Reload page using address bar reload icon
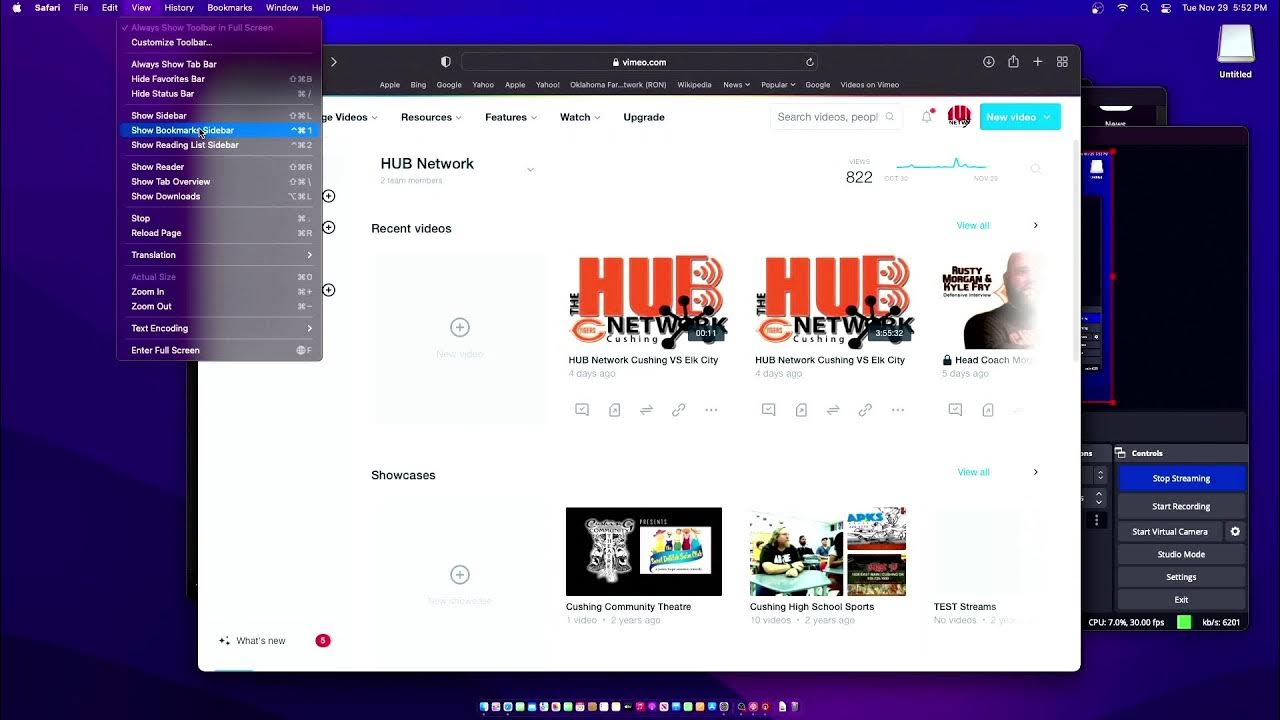1280x720 pixels. click(810, 62)
